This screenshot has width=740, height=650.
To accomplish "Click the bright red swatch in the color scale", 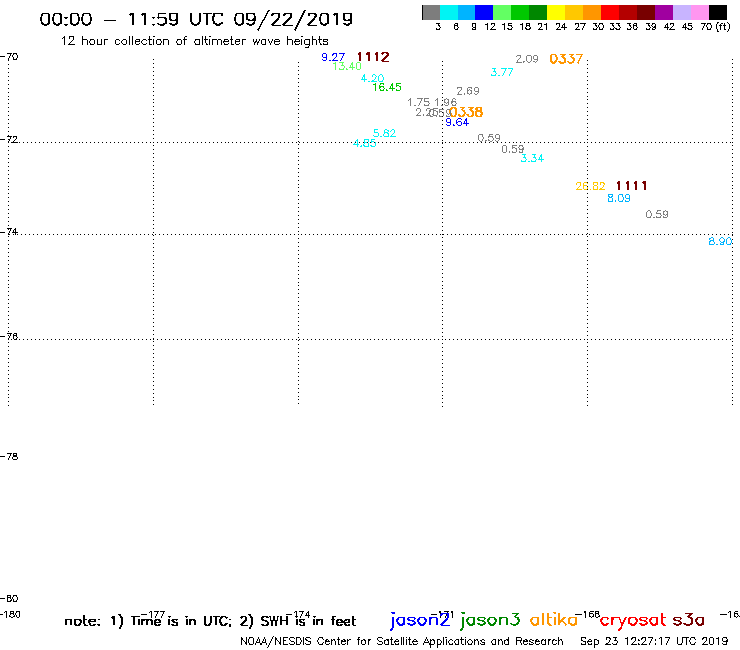I will (610, 12).
